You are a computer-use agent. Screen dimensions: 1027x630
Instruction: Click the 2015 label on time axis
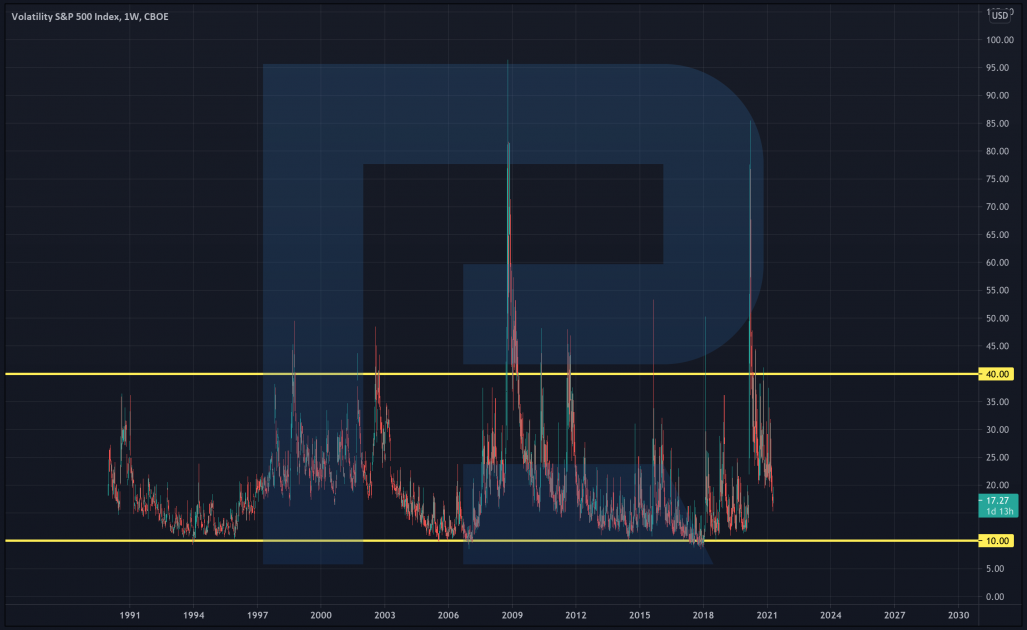[x=640, y=615]
